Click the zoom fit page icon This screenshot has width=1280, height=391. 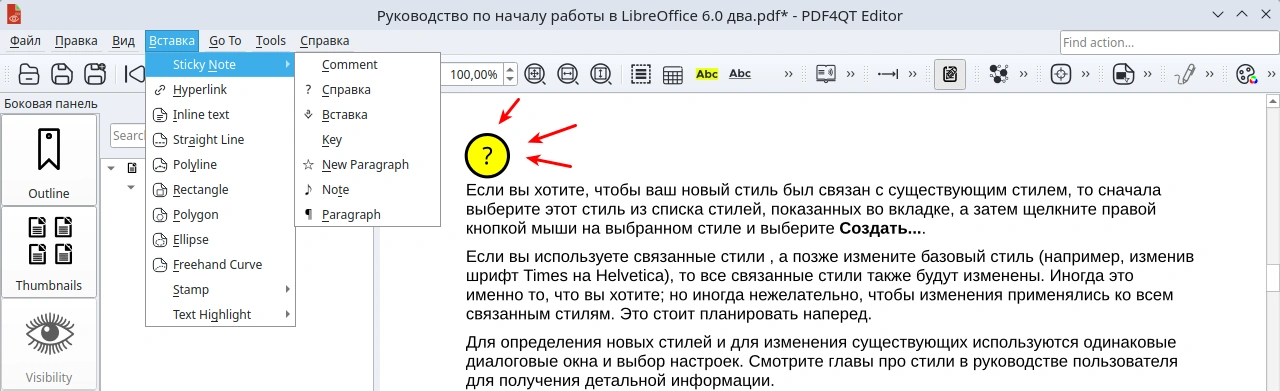(536, 74)
